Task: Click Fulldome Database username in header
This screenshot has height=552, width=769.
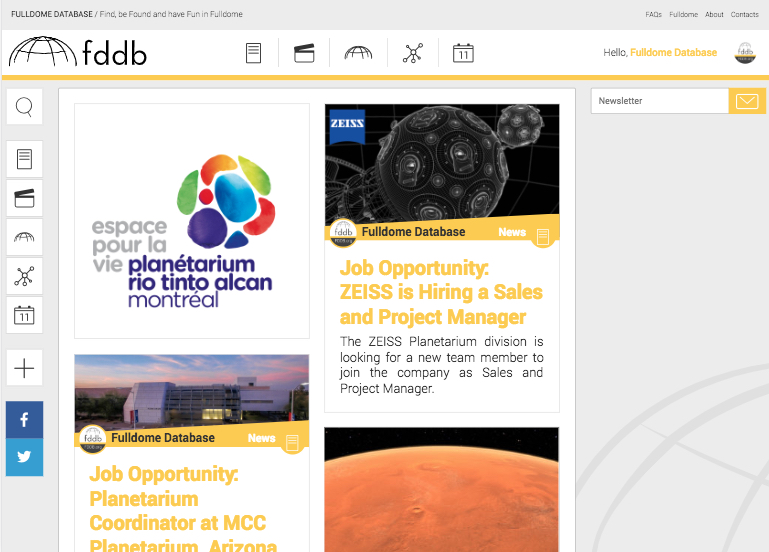Action: click(673, 52)
